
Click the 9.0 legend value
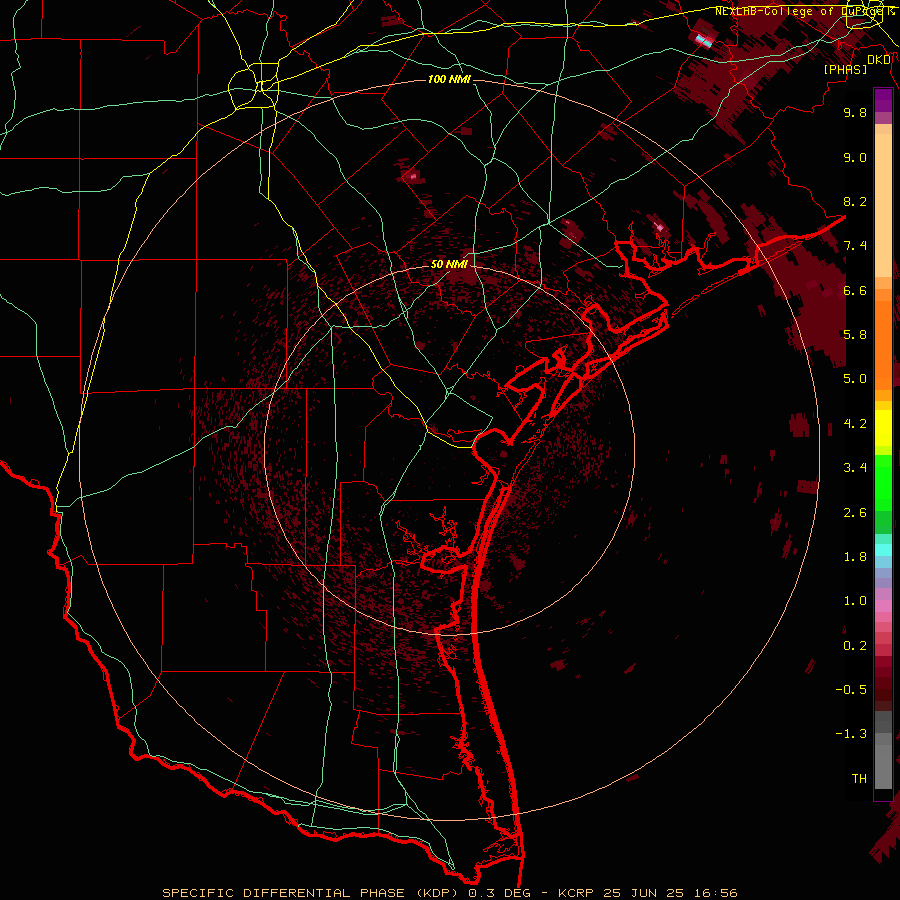(x=855, y=157)
